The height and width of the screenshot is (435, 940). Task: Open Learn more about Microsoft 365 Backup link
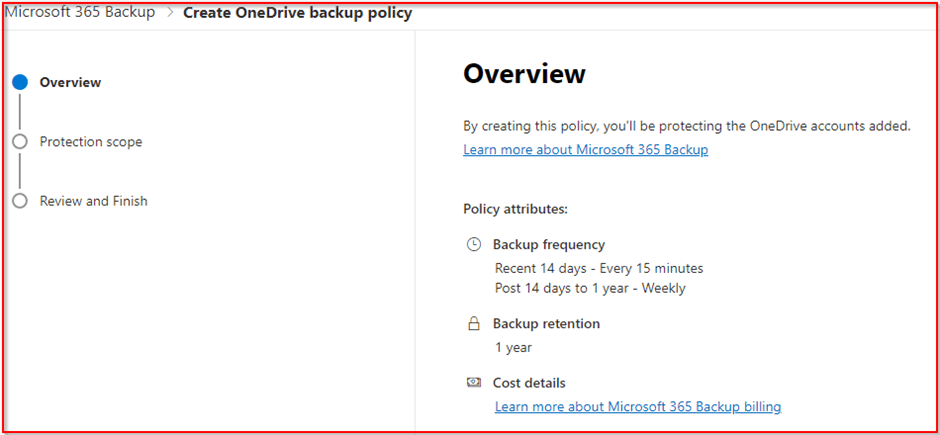click(x=585, y=150)
